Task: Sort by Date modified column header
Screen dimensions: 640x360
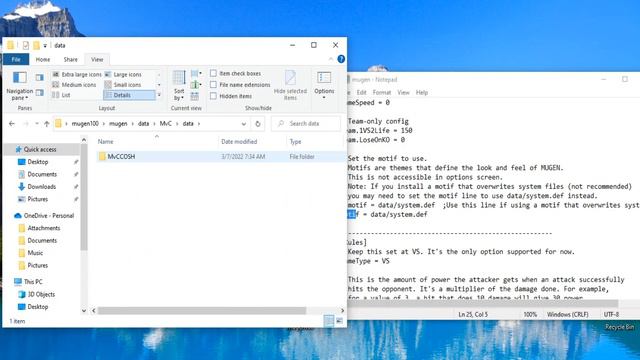Action: 252,142
